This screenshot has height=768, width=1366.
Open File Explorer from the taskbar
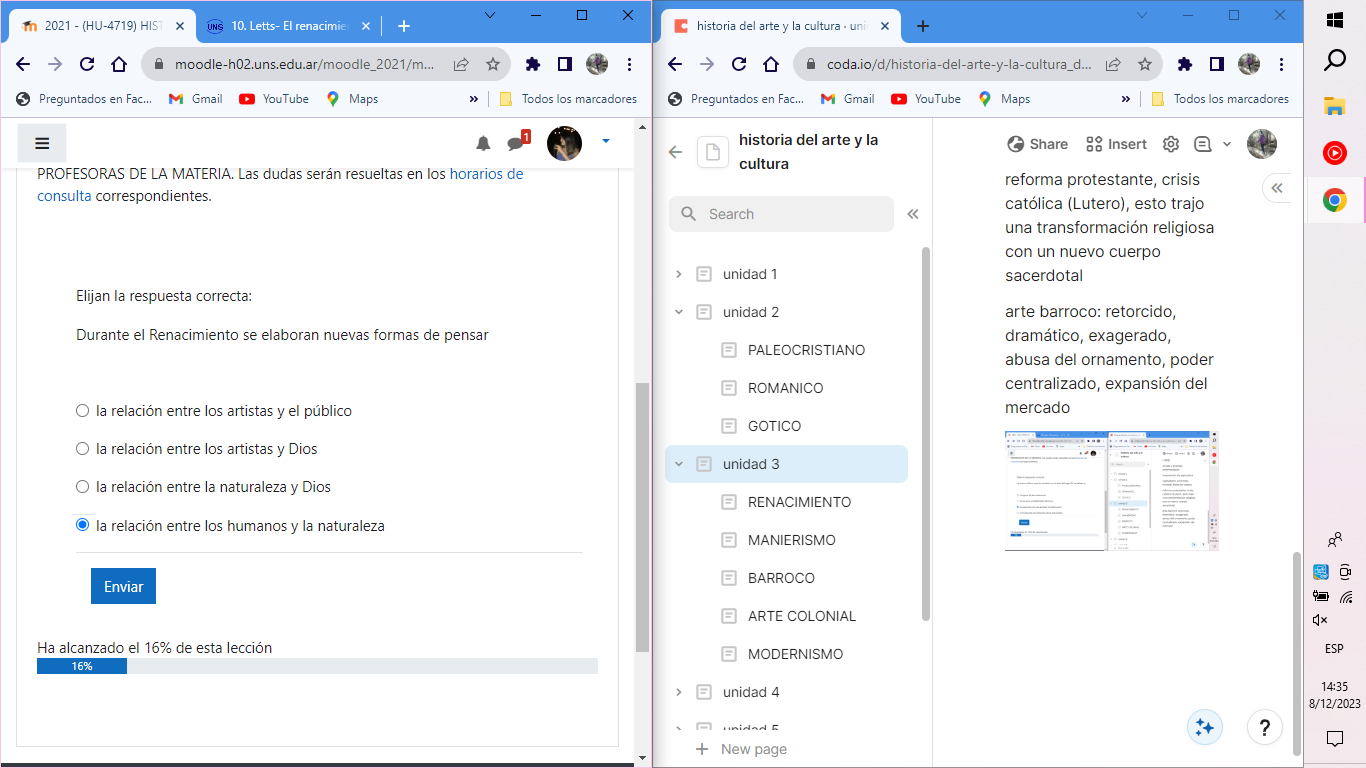(x=1334, y=106)
